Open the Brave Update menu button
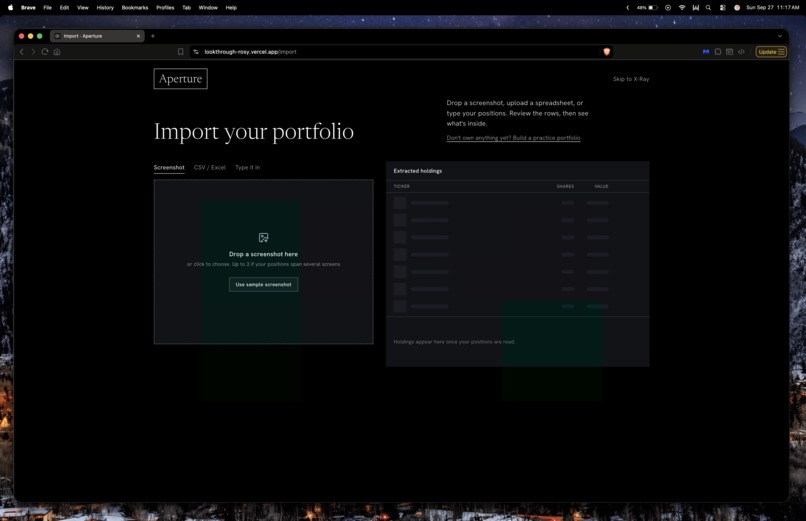The height and width of the screenshot is (521, 806). tap(771, 52)
